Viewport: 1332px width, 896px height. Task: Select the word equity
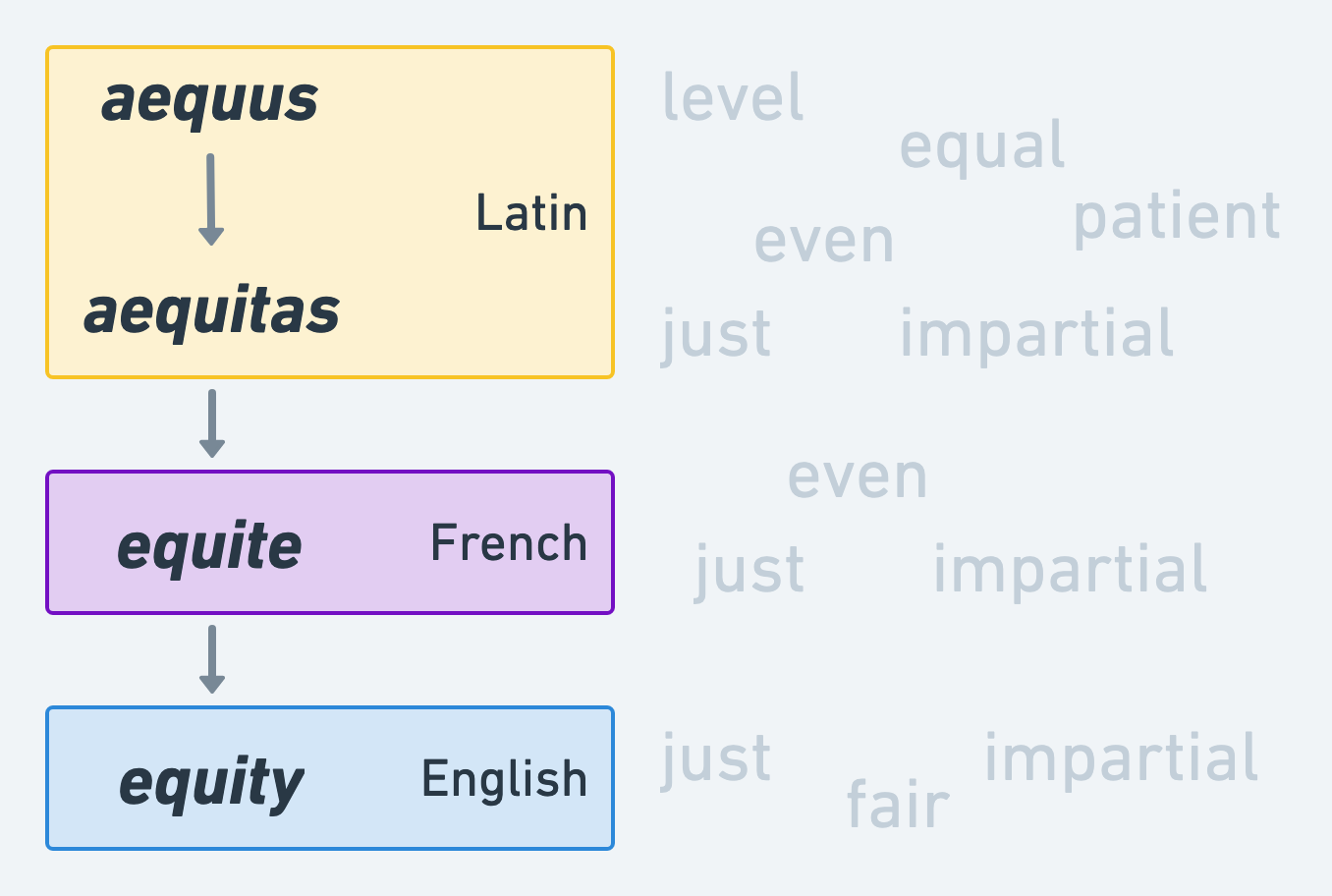[x=212, y=782]
